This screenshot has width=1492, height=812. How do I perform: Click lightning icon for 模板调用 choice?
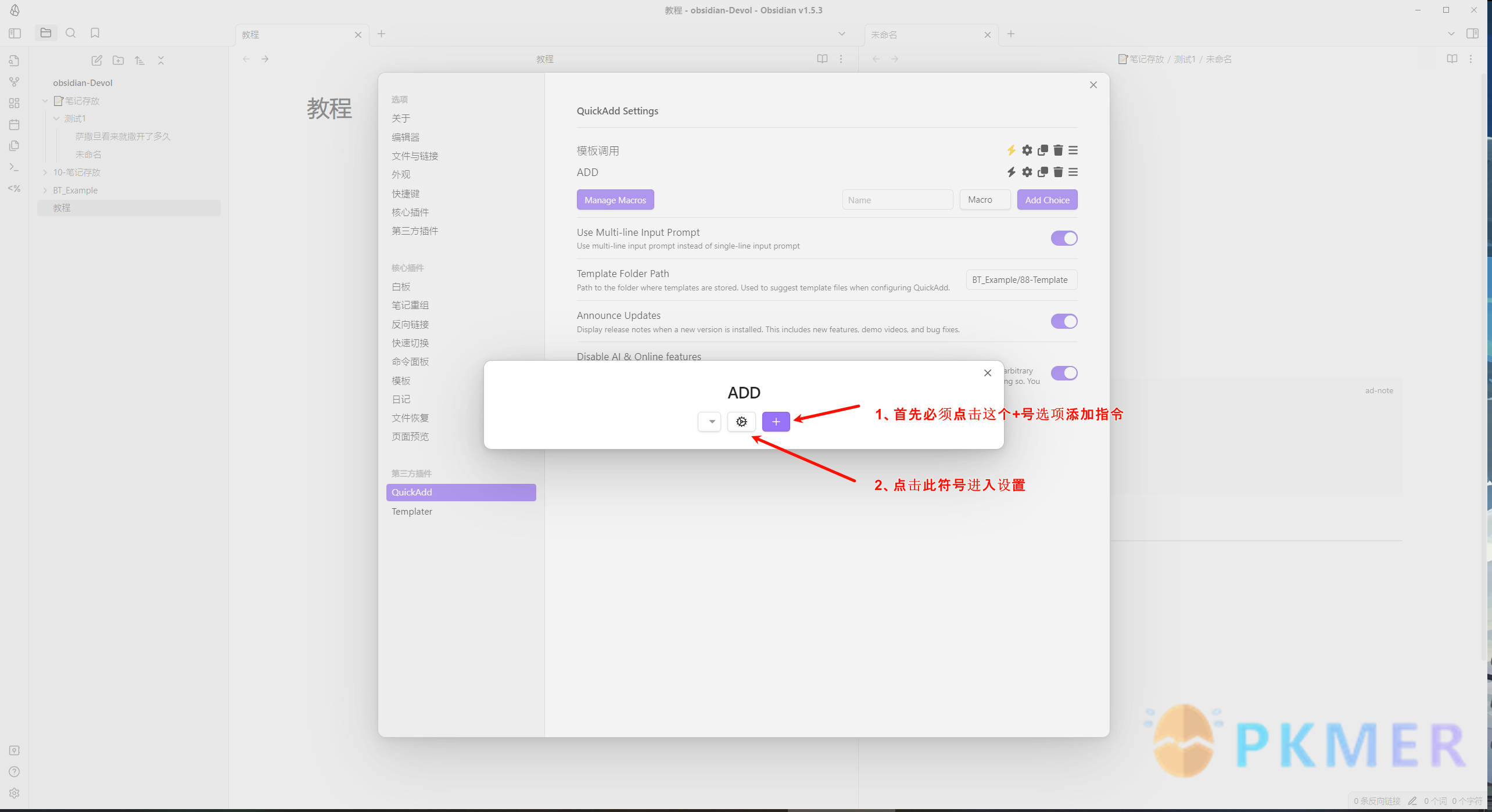(1011, 150)
